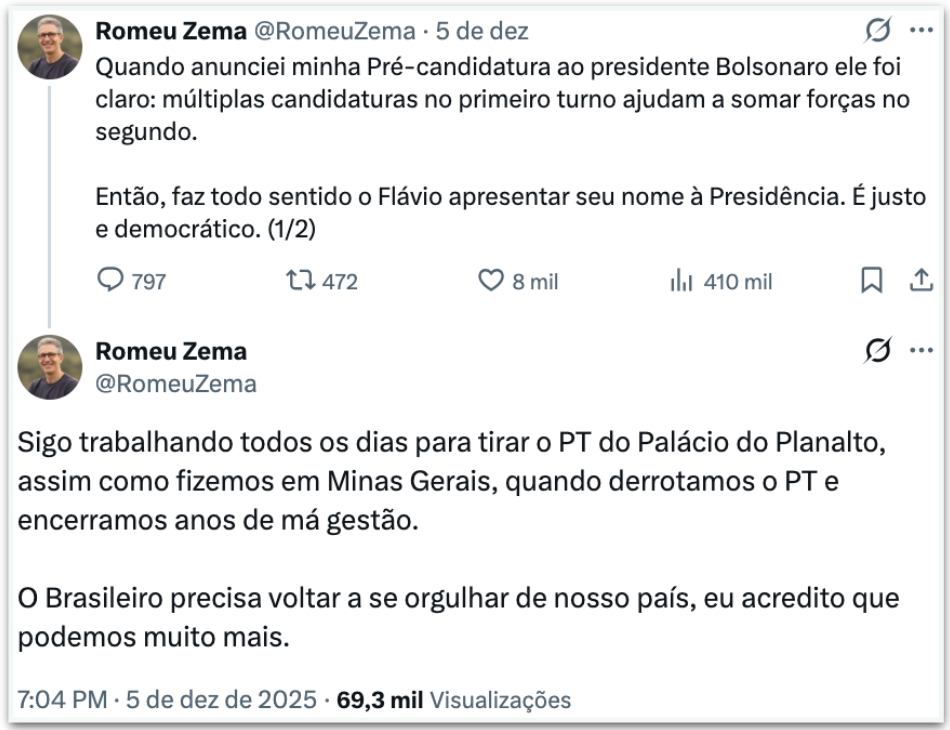Bookmark the first tweet
950x730 pixels.
(x=871, y=282)
